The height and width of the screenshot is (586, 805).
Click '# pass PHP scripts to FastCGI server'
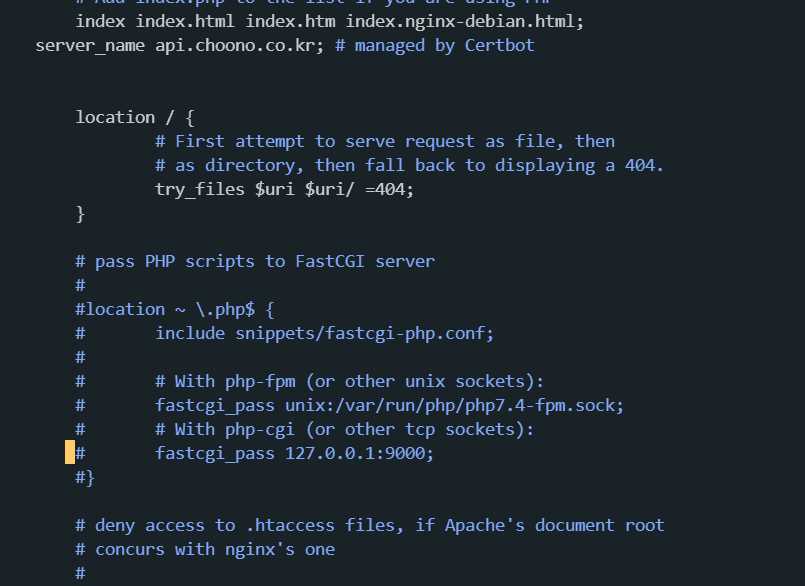(255, 261)
